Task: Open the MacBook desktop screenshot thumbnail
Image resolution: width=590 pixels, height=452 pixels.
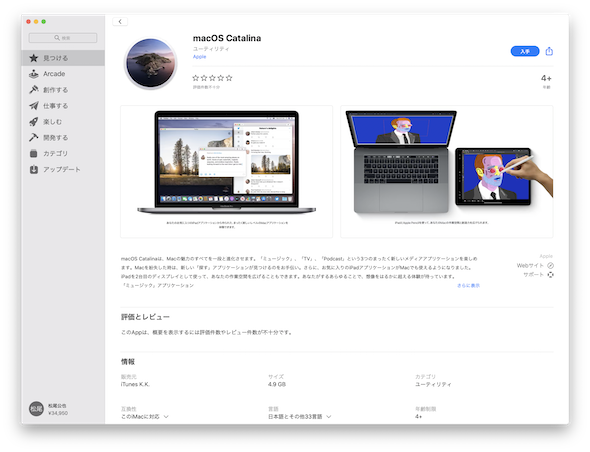Action: point(227,171)
